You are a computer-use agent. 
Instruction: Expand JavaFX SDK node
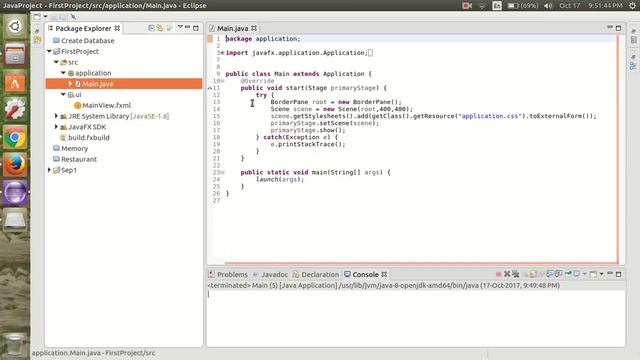click(x=56, y=127)
